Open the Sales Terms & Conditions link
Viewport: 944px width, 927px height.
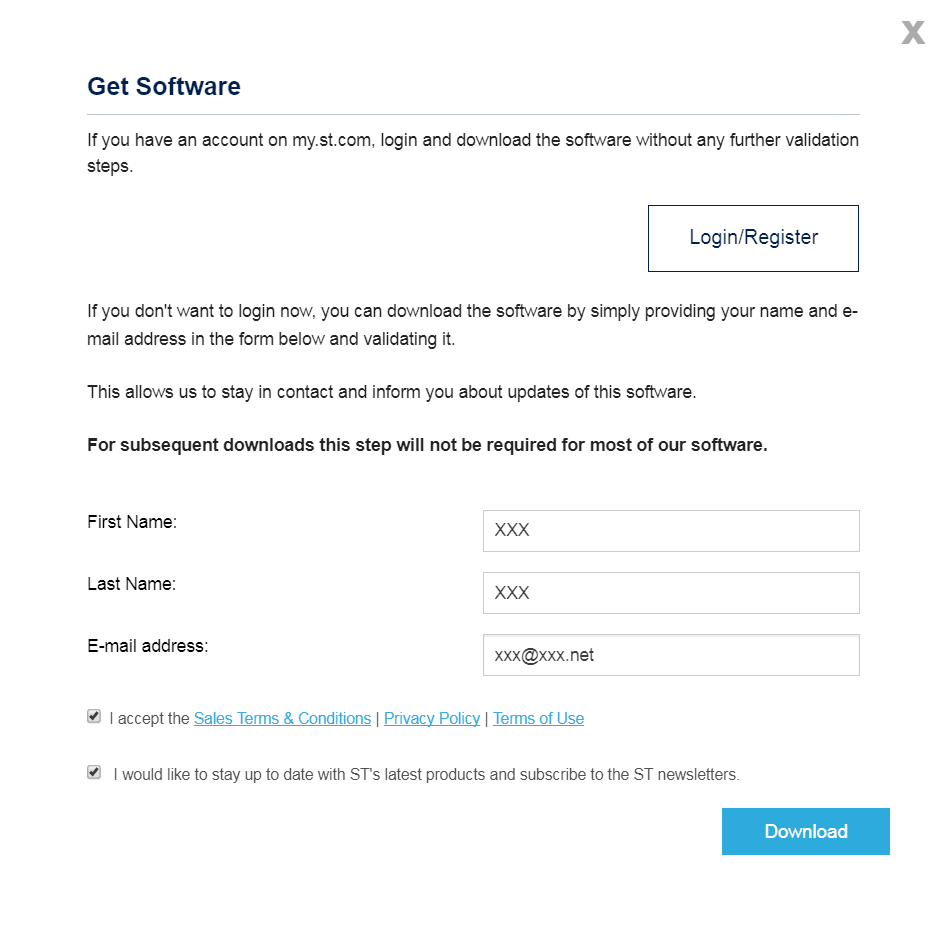(x=282, y=719)
